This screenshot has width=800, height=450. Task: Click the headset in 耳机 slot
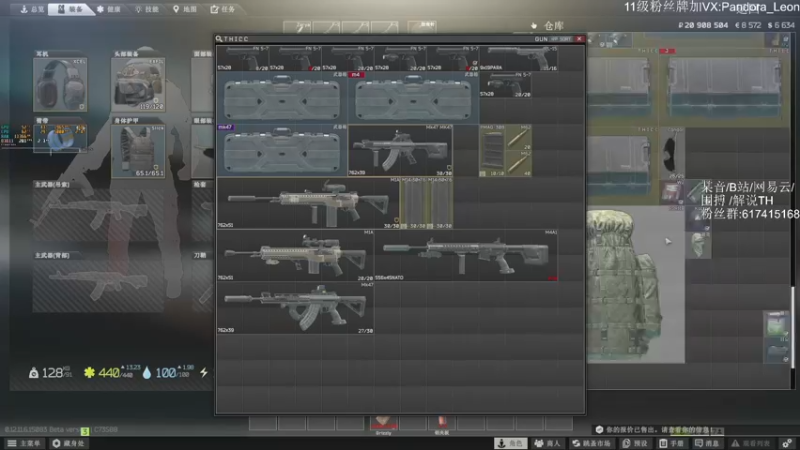coord(60,85)
